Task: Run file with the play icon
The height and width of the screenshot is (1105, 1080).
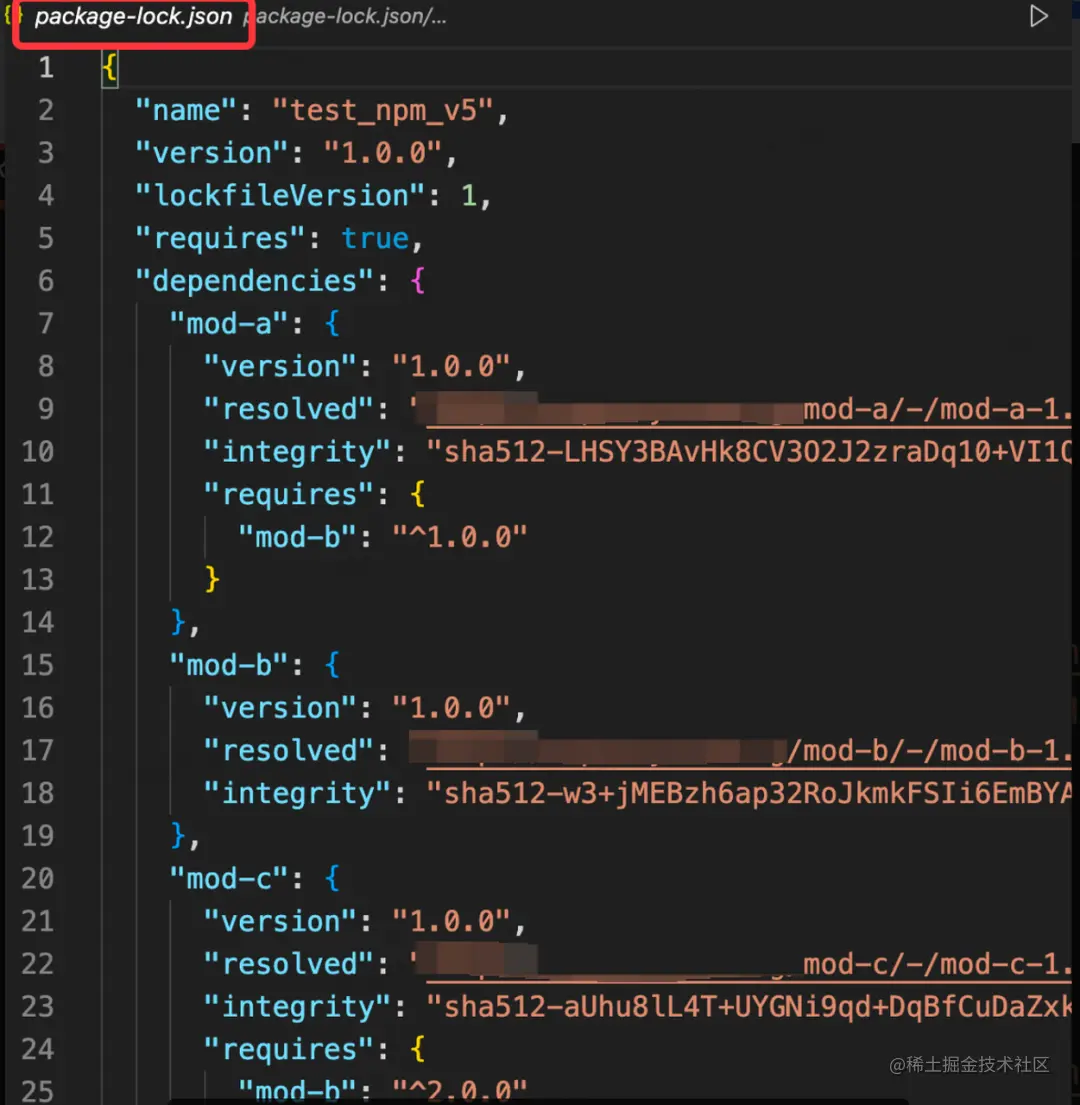Action: (1038, 16)
